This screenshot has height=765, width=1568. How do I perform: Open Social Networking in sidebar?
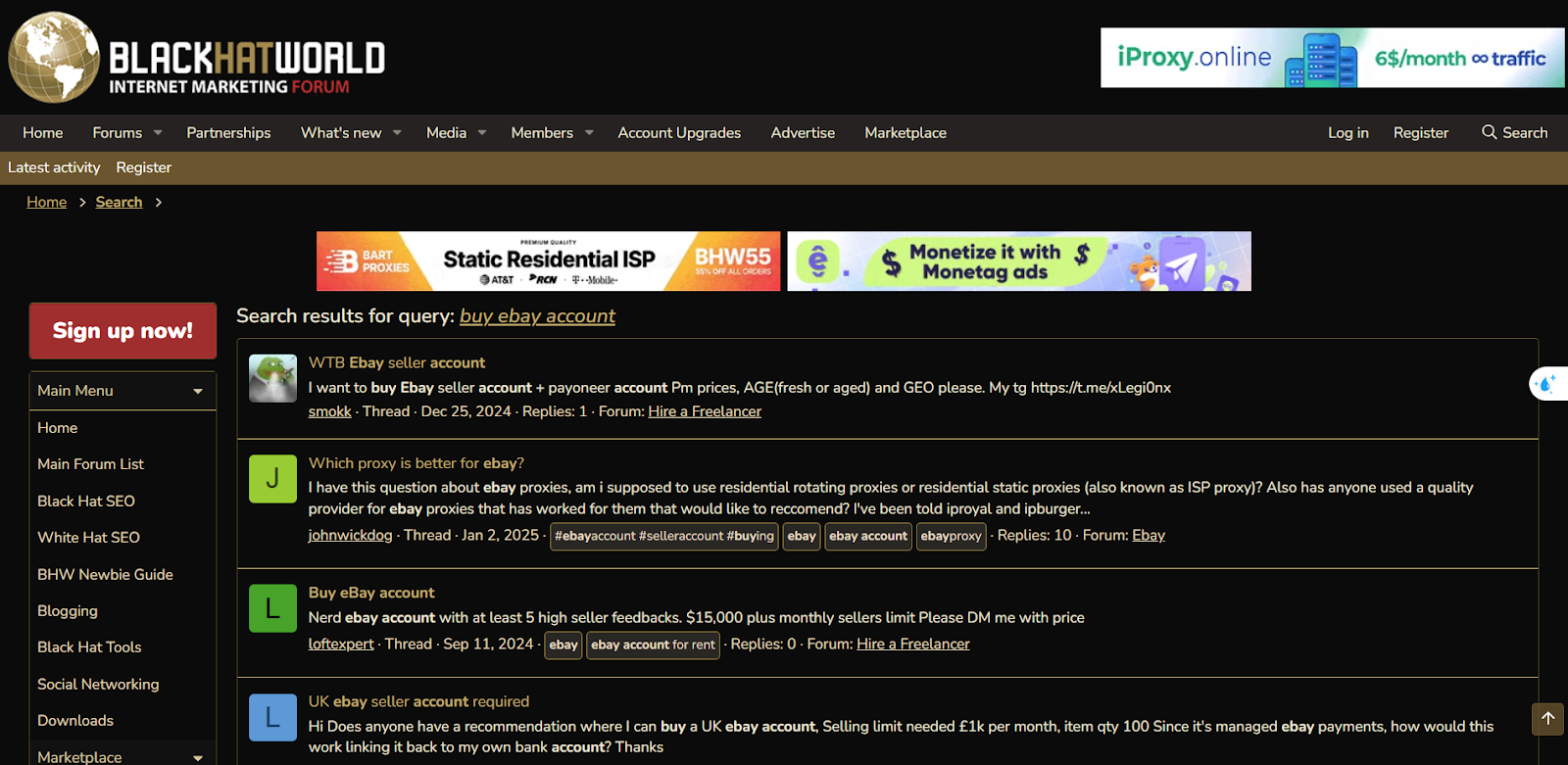coord(98,684)
